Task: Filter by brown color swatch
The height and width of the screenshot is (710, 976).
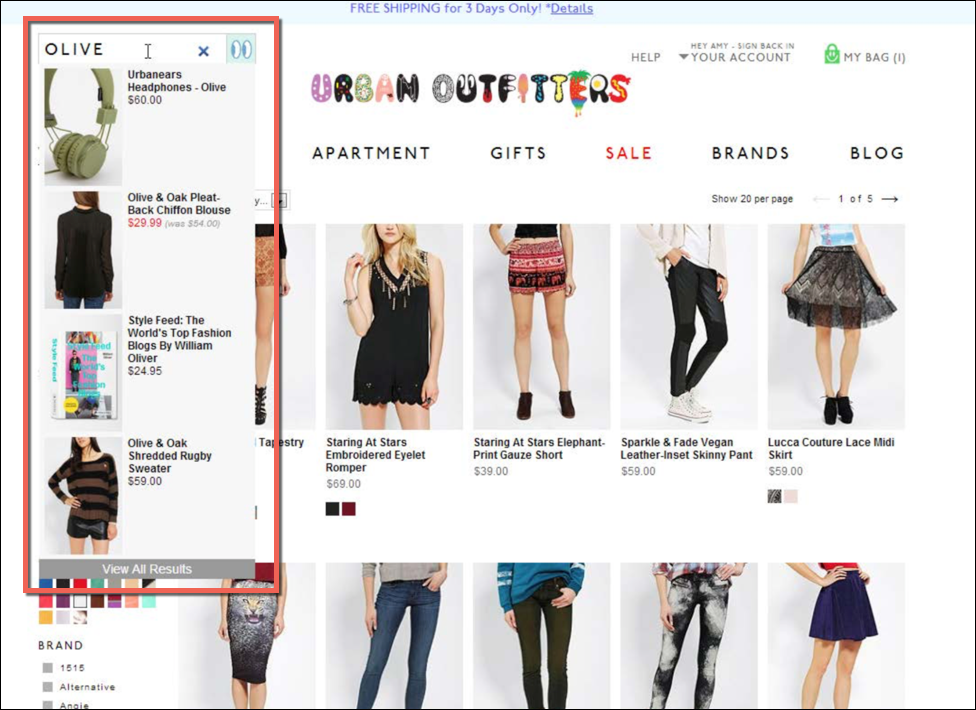Action: click(97, 601)
